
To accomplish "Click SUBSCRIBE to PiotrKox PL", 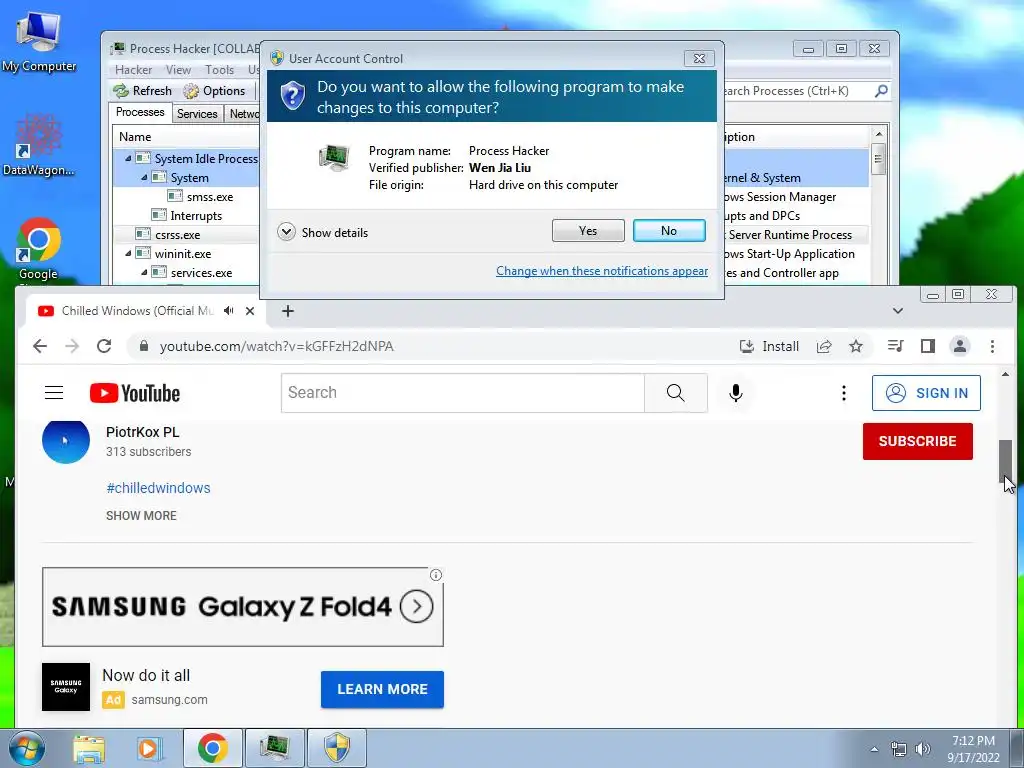I will (x=918, y=441).
